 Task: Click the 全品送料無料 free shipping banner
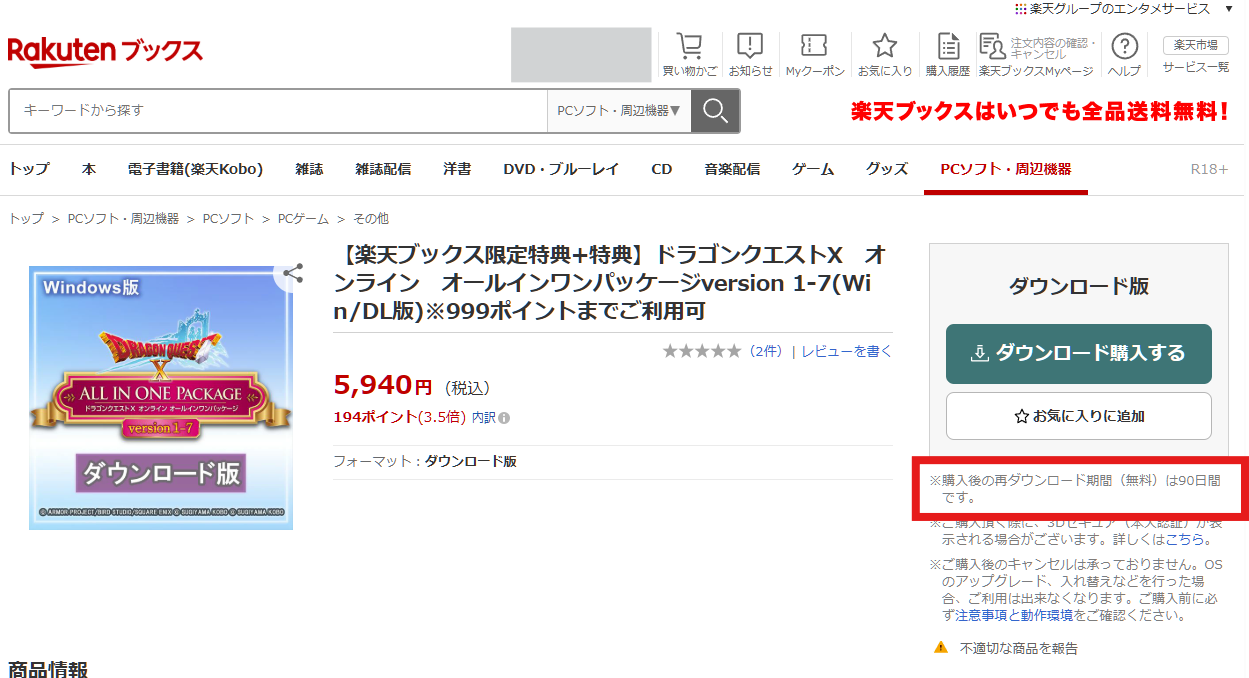tap(1039, 111)
